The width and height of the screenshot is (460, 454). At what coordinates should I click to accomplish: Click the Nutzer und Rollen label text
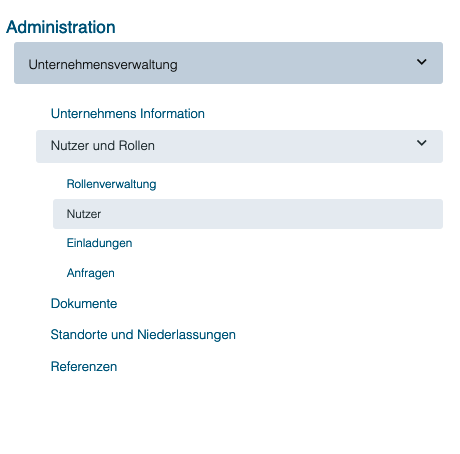tap(103, 146)
